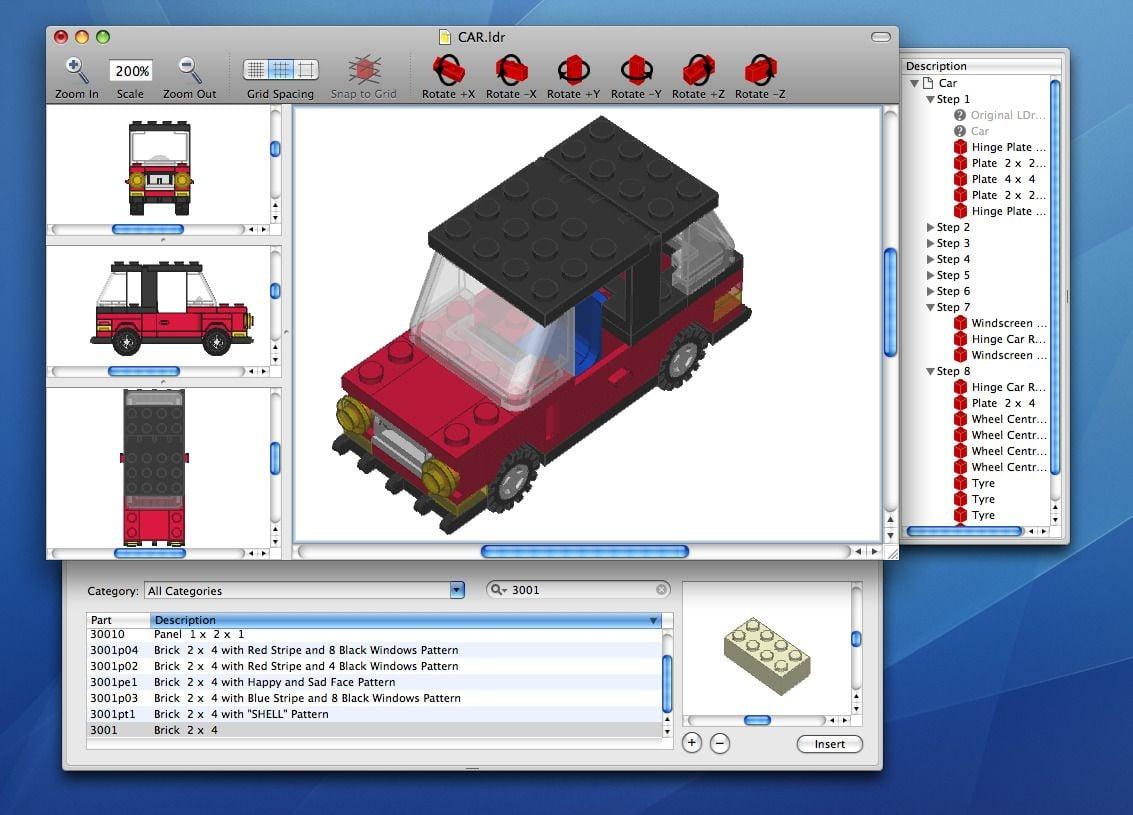
Task: Collapse the Car model tree
Action: point(914,83)
